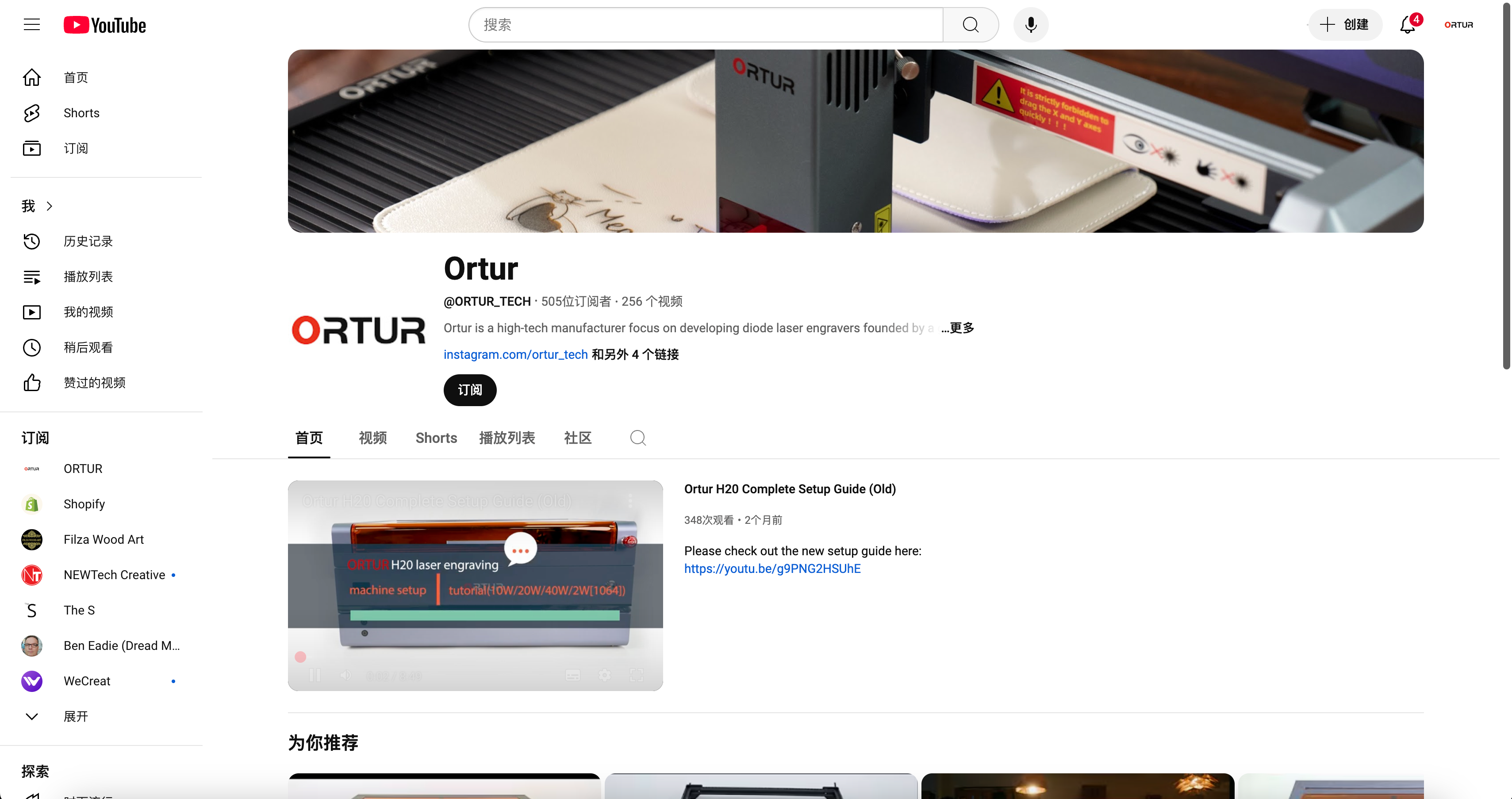This screenshot has width=1512, height=799.
Task: Open notifications bell with 4 badge
Action: (1408, 25)
